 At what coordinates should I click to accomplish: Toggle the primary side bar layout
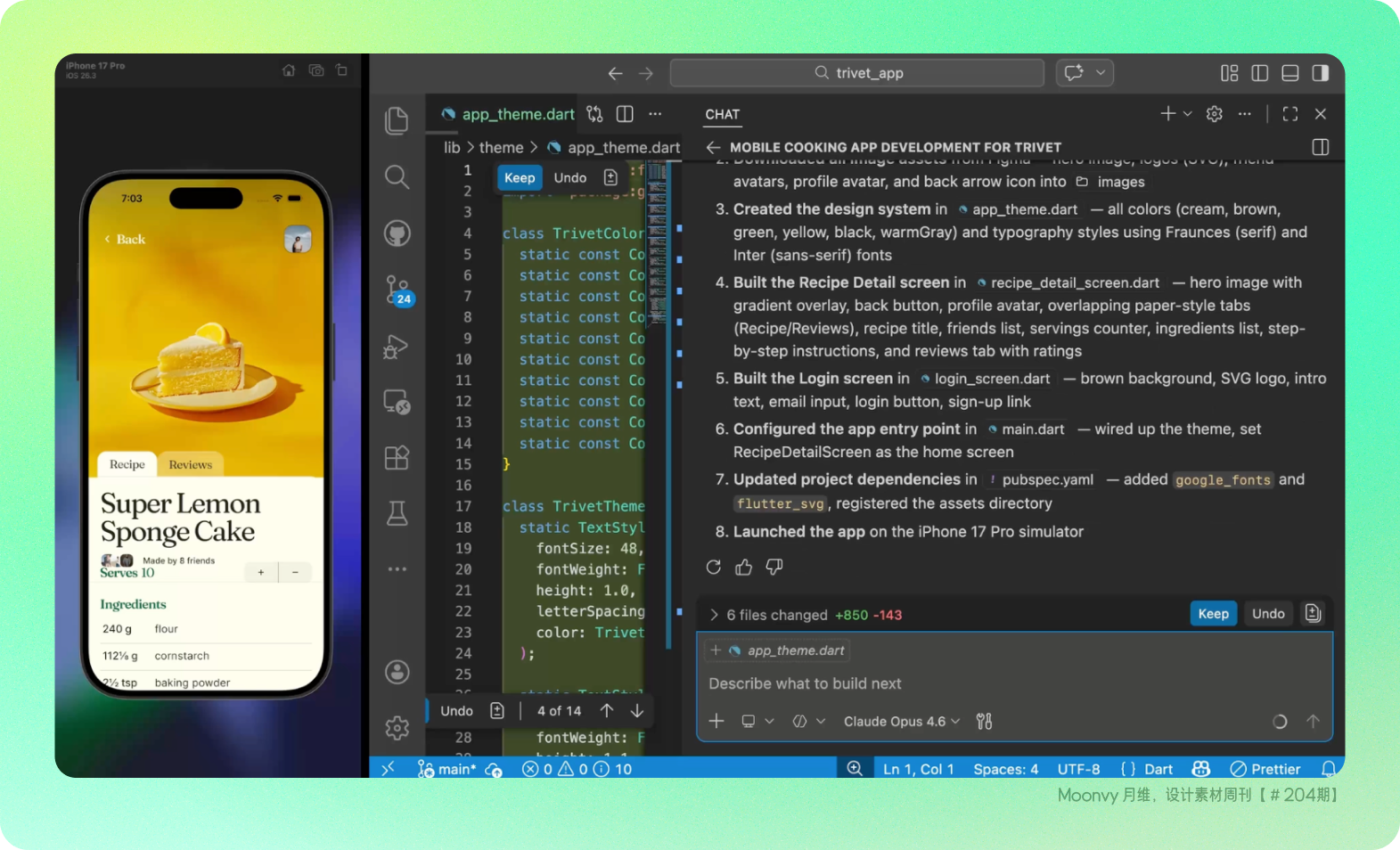coord(1259,73)
